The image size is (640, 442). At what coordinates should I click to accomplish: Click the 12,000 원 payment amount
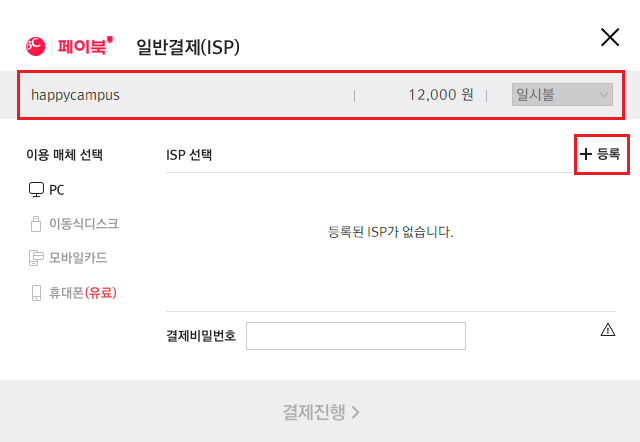440,95
